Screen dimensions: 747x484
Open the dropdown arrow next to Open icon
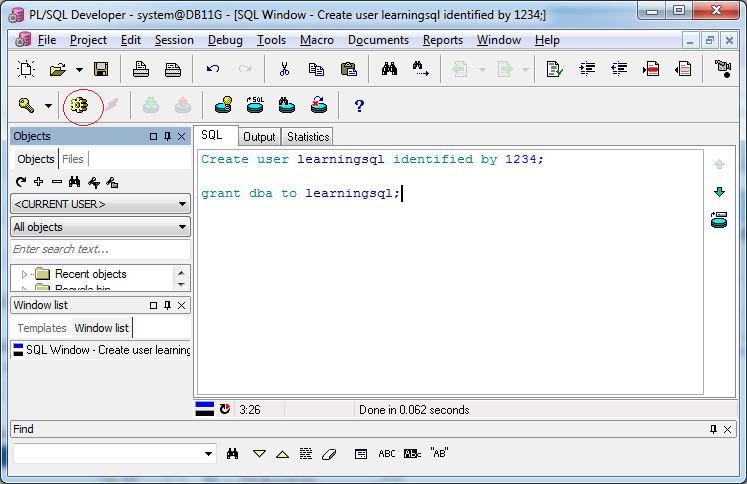point(79,70)
